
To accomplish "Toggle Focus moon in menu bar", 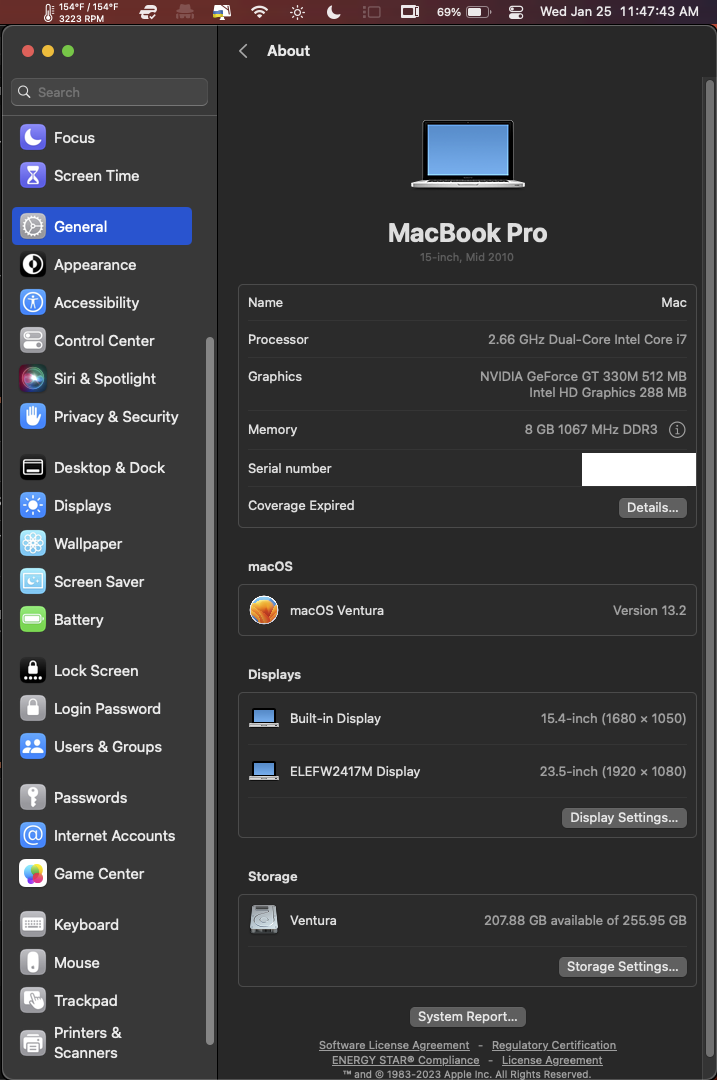I will (x=333, y=12).
